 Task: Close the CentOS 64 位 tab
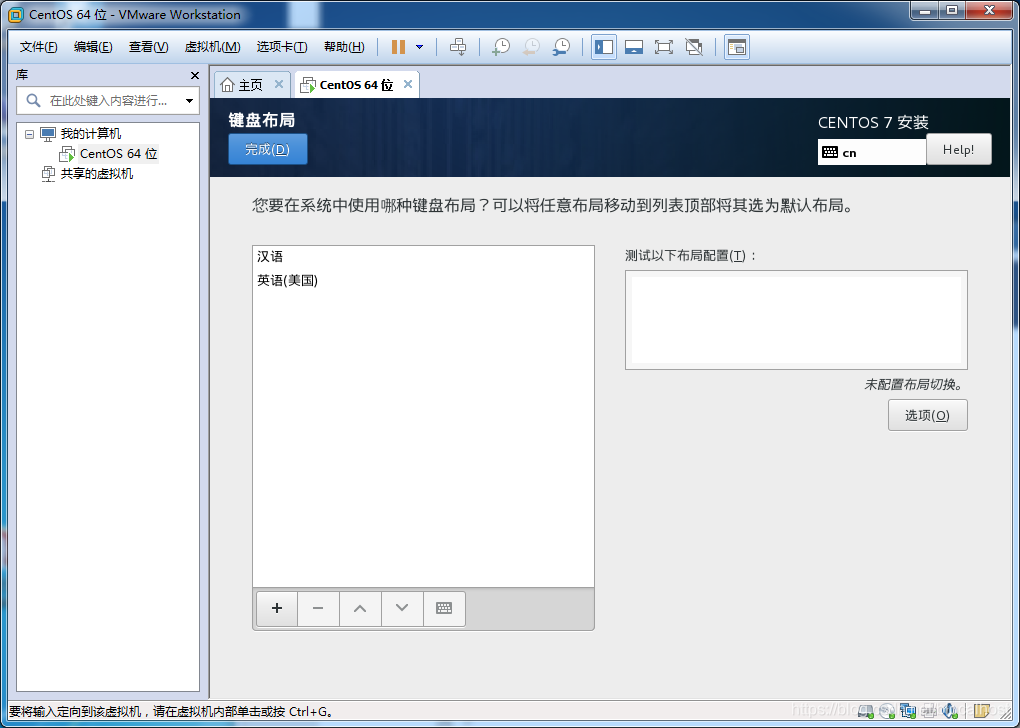coord(408,84)
